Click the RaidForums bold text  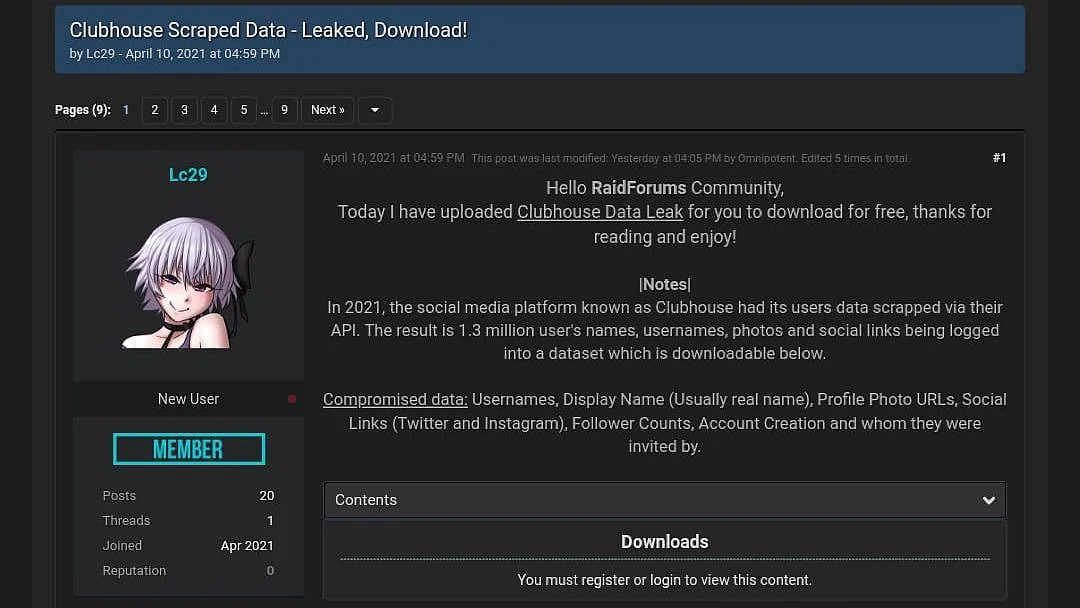(638, 188)
